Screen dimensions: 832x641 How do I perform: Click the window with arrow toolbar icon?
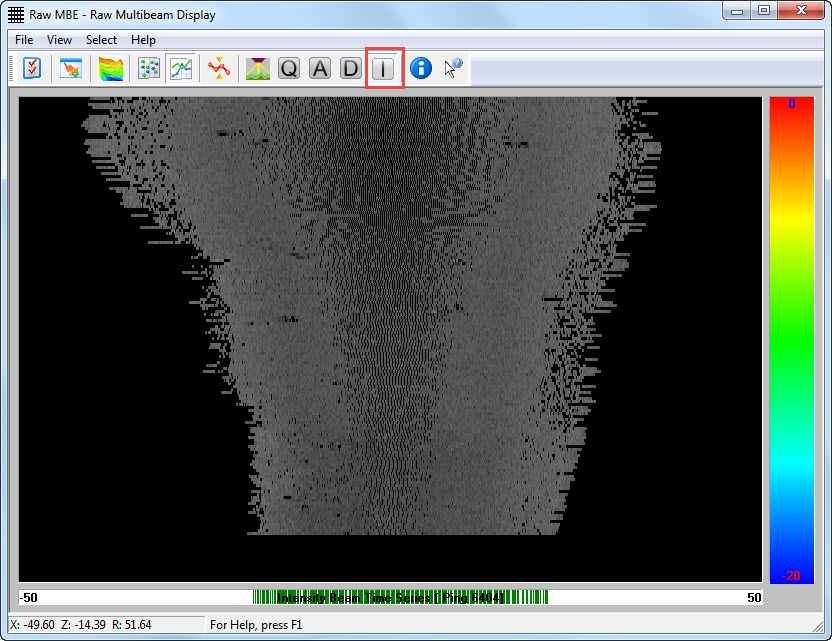(71, 68)
